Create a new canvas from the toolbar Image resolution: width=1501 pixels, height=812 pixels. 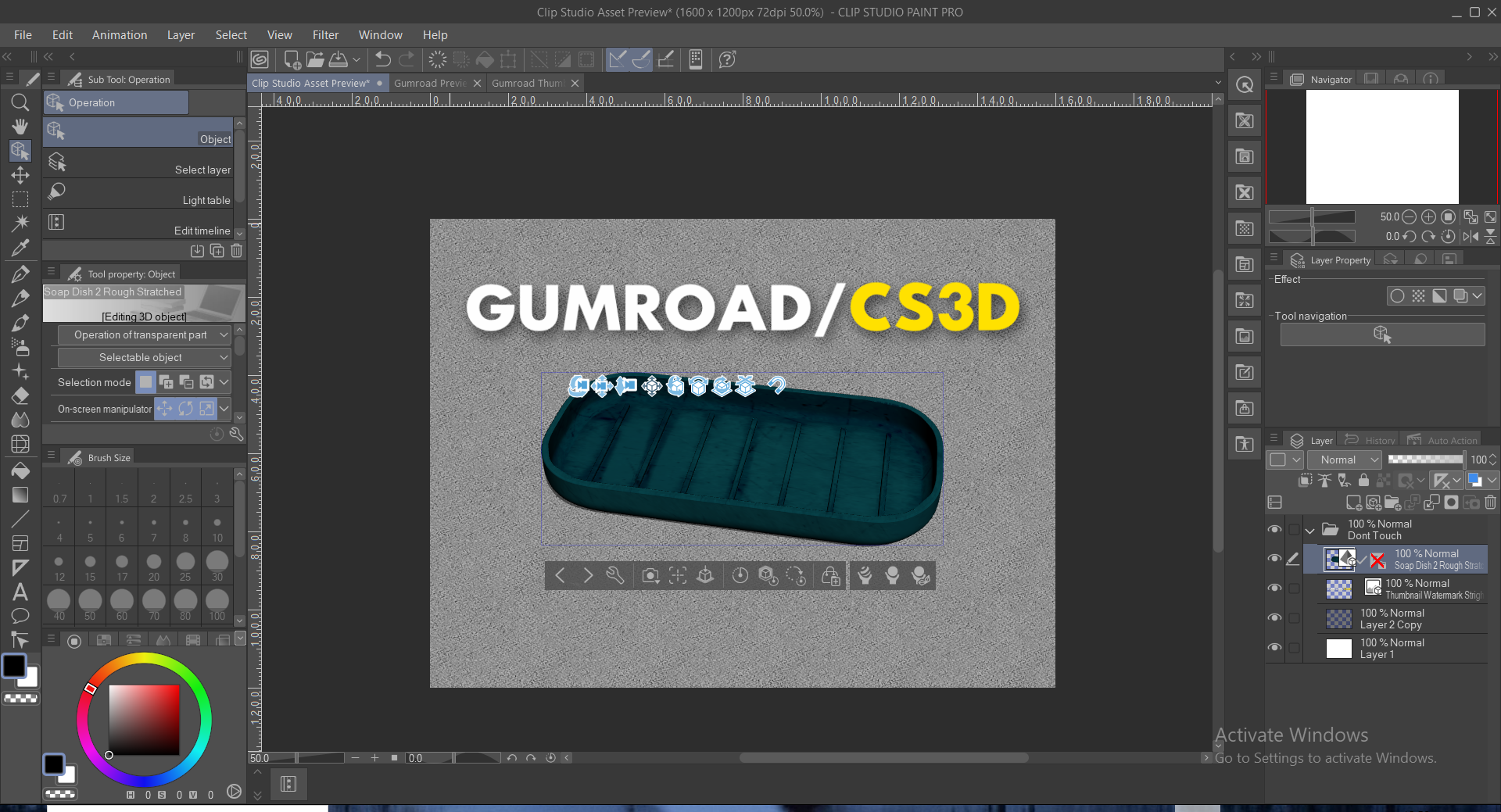pyautogui.click(x=292, y=59)
